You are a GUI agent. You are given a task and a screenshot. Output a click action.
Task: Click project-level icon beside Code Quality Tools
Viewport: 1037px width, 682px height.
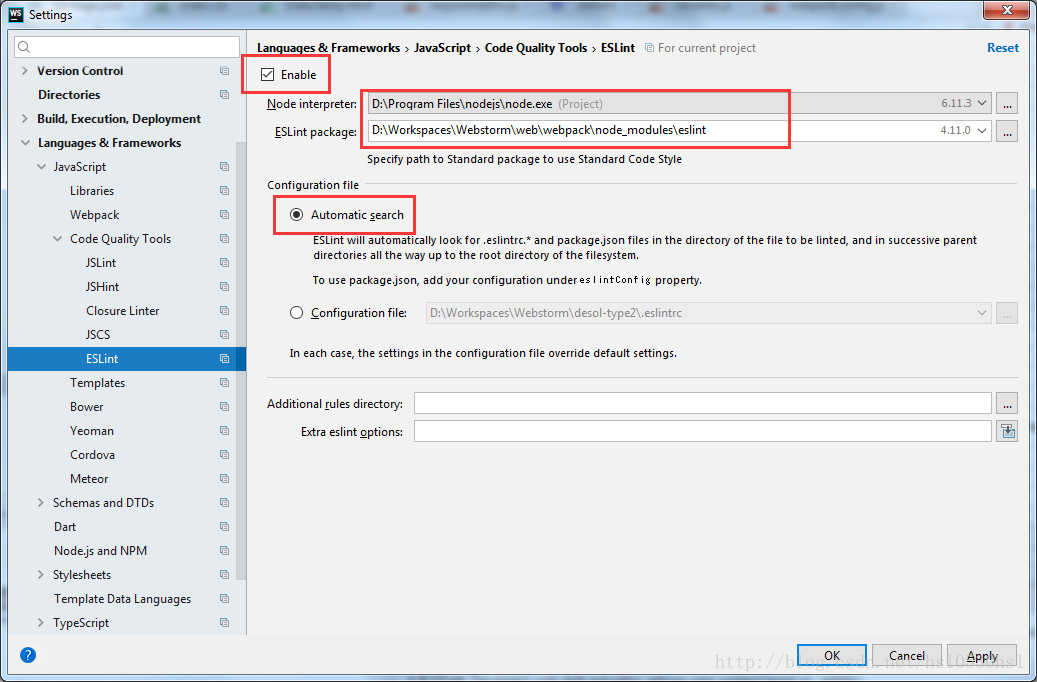[224, 239]
